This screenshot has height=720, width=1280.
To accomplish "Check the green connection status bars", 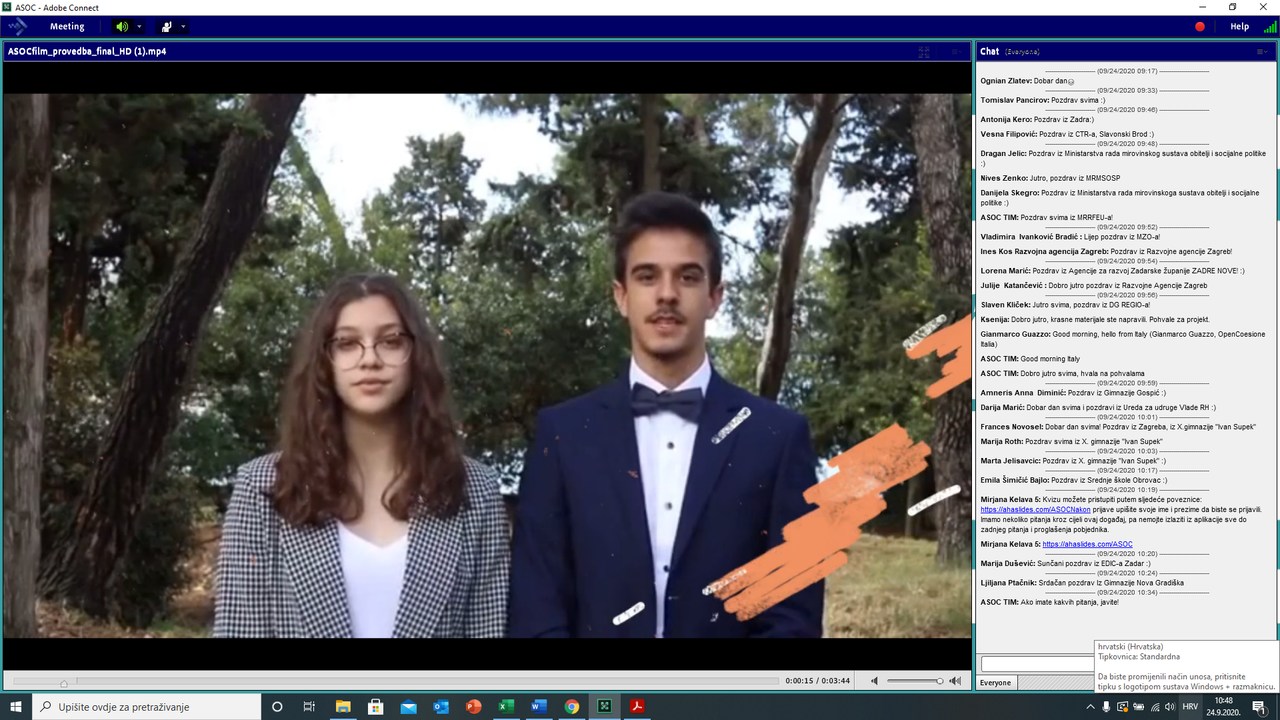I will pos(1269,27).
